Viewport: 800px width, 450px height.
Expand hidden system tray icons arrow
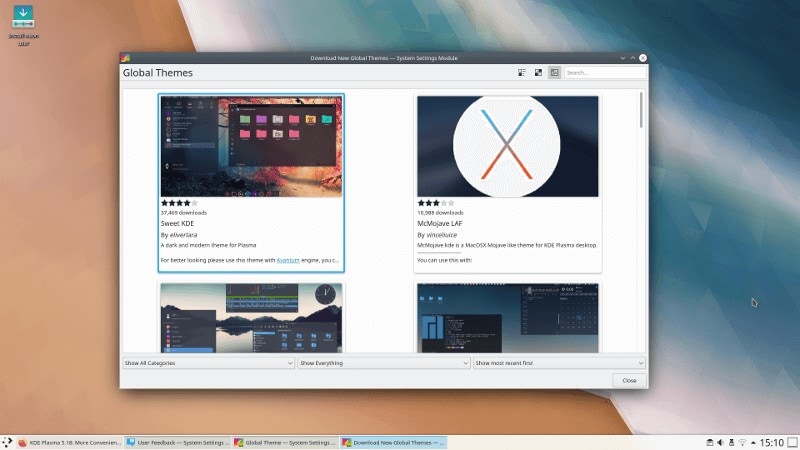pos(753,443)
